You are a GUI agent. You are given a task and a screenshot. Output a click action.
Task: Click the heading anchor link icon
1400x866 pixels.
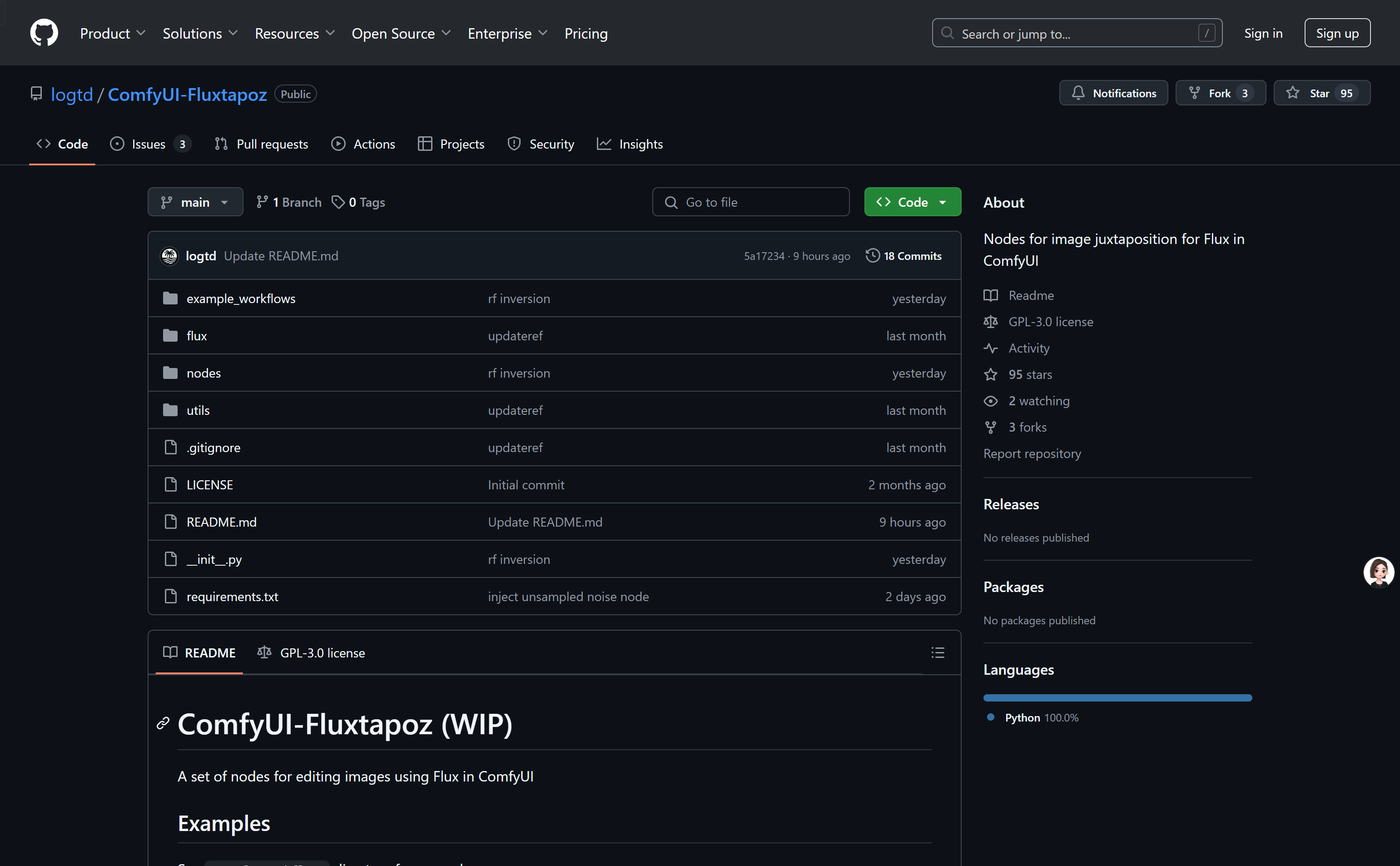[163, 723]
